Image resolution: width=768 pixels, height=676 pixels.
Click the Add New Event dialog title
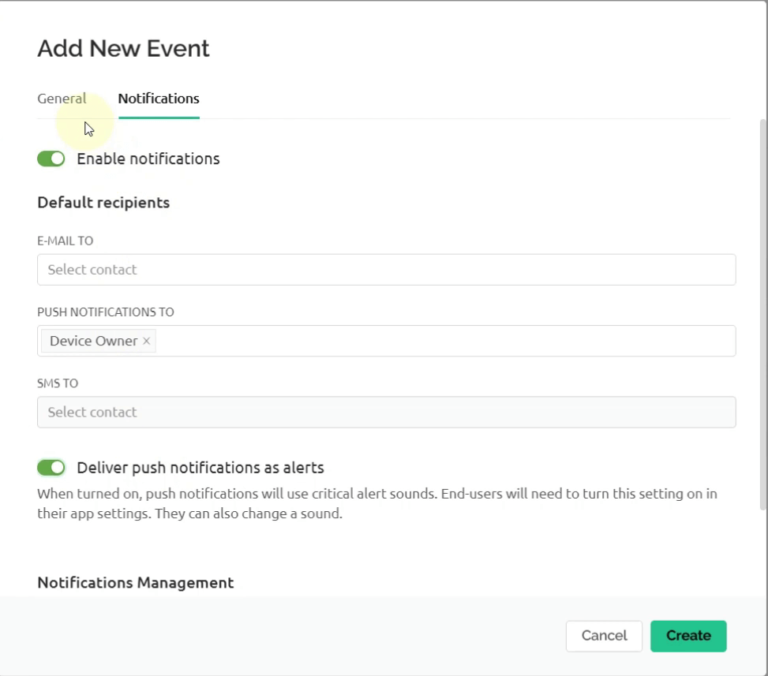pyautogui.click(x=123, y=48)
